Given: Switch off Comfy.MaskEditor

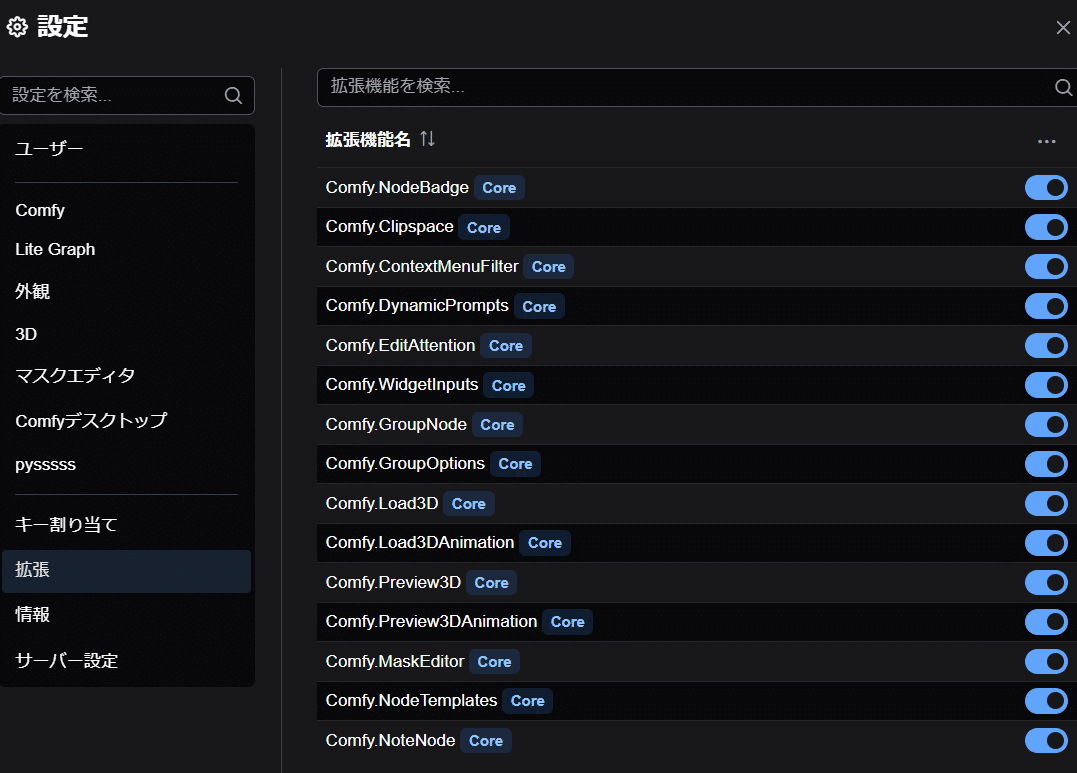Looking at the screenshot, I should coord(1046,661).
